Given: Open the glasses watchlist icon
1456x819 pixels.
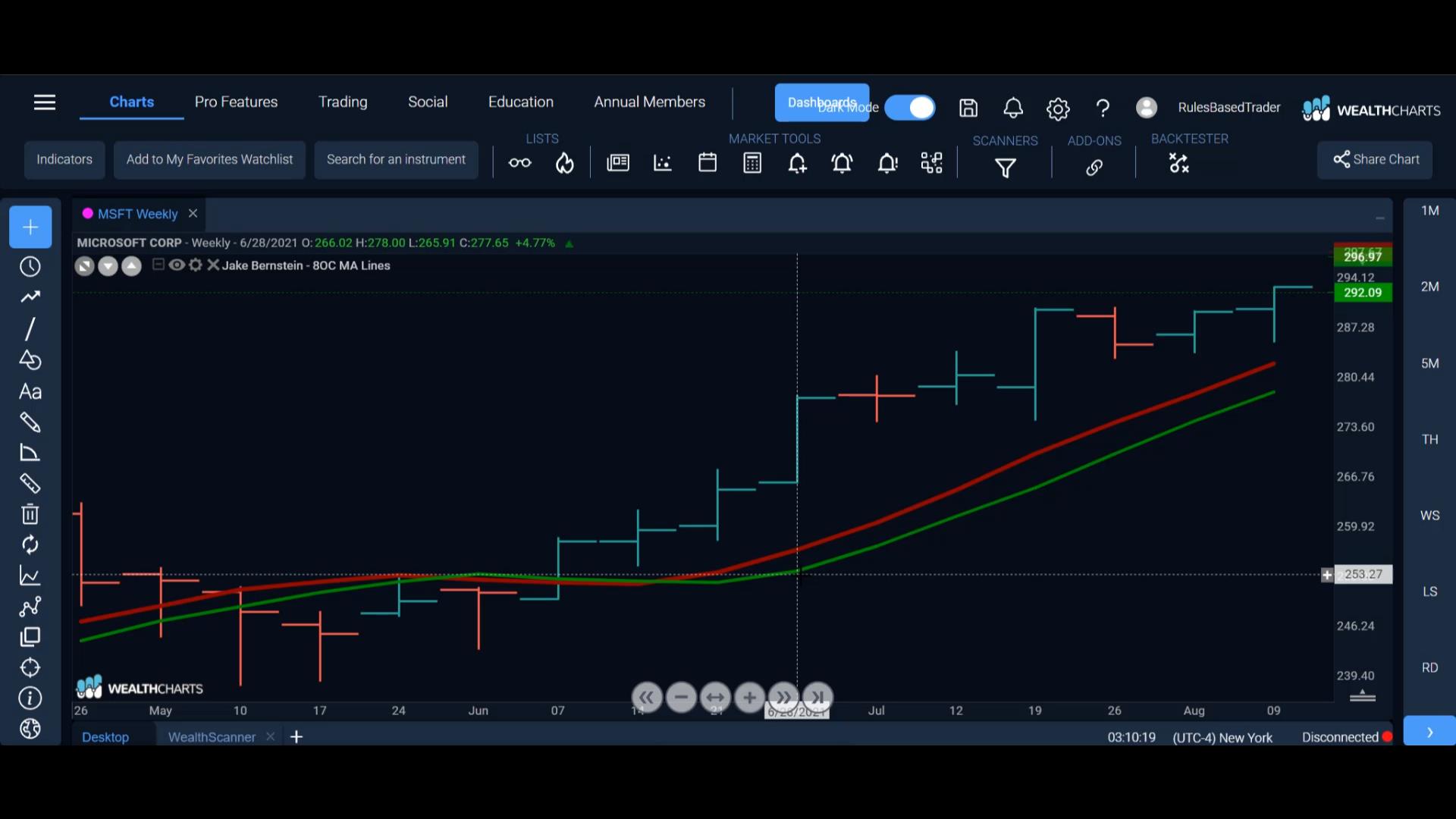Looking at the screenshot, I should point(519,162).
